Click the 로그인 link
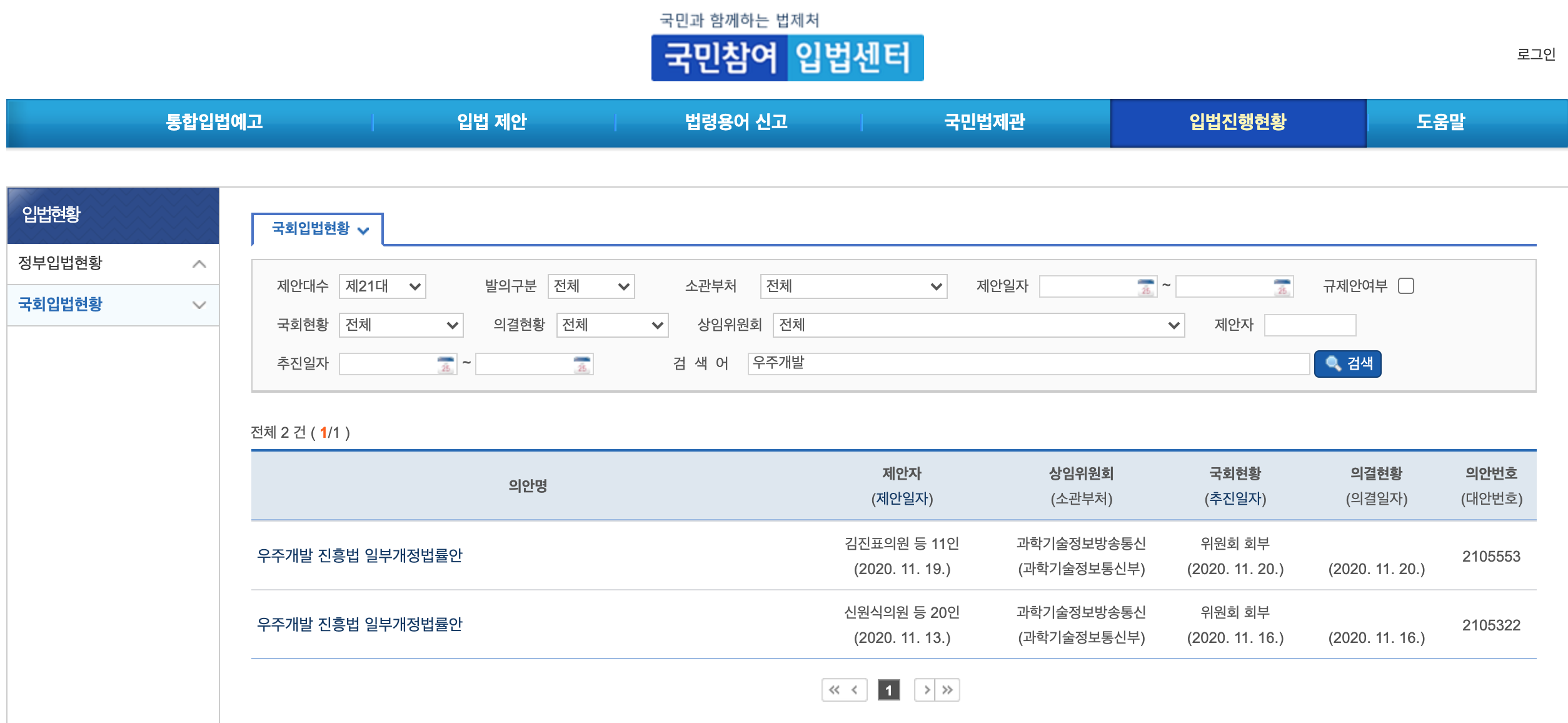The width and height of the screenshot is (1568, 723). point(1535,54)
